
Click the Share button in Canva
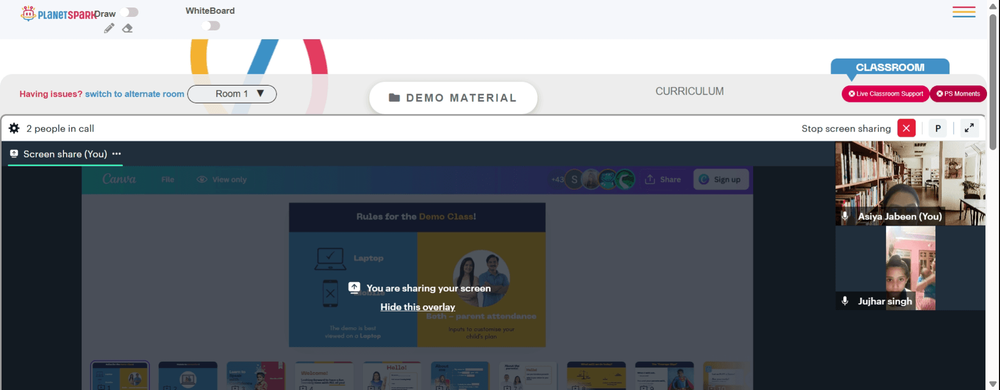tap(663, 180)
